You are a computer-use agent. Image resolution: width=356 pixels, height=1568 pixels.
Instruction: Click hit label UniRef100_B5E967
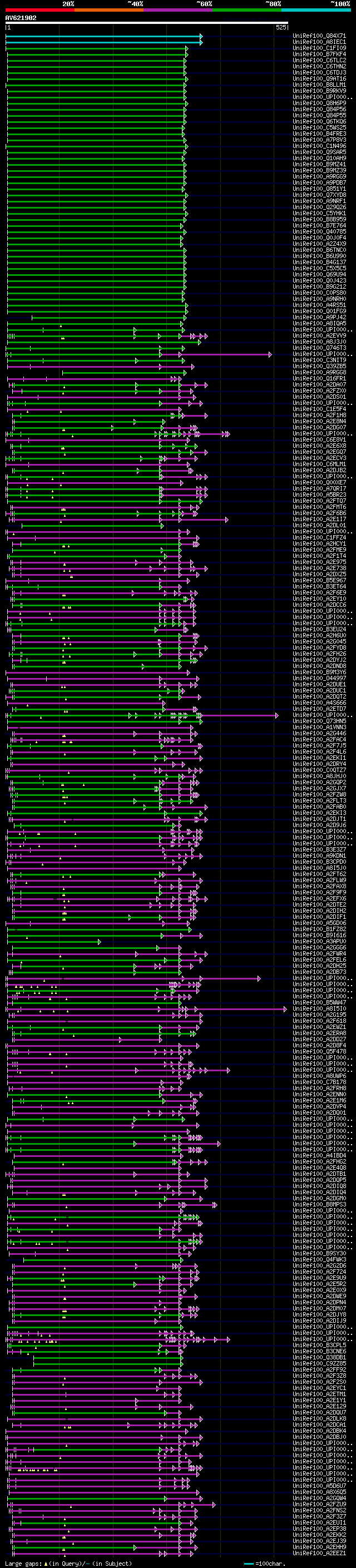point(319,580)
